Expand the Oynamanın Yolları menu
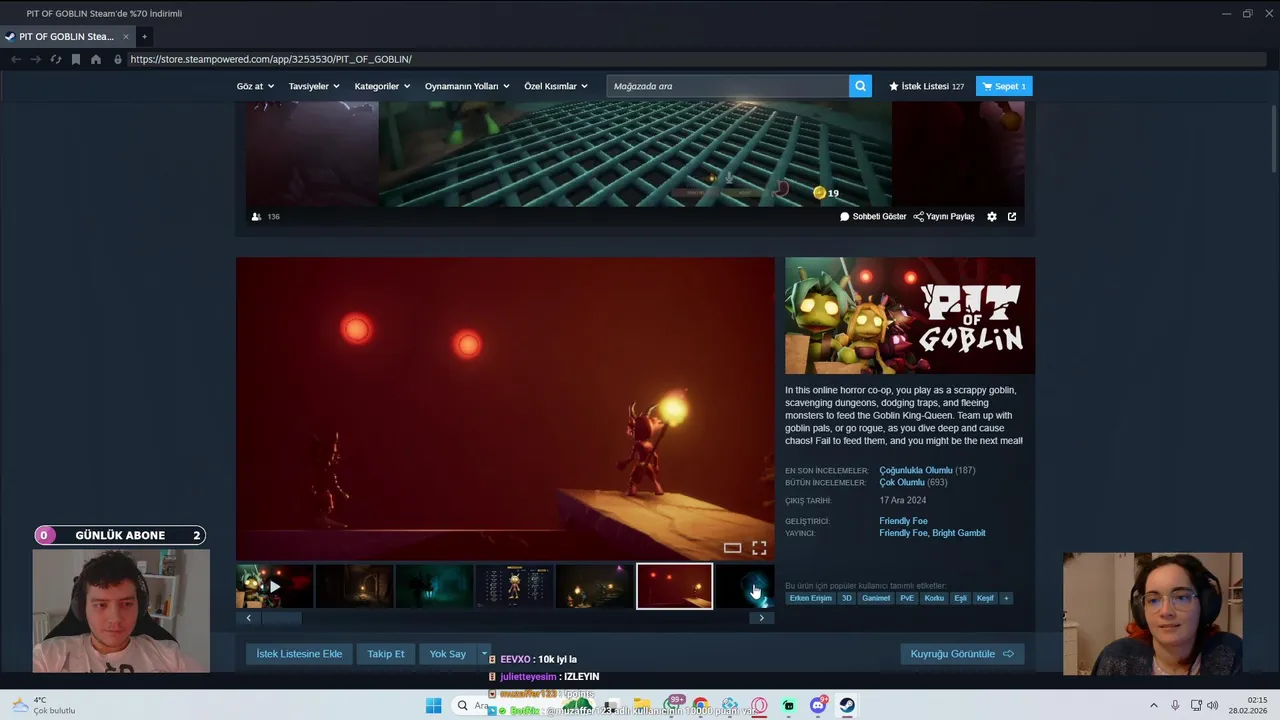Viewport: 1280px width, 720px height. tap(467, 86)
